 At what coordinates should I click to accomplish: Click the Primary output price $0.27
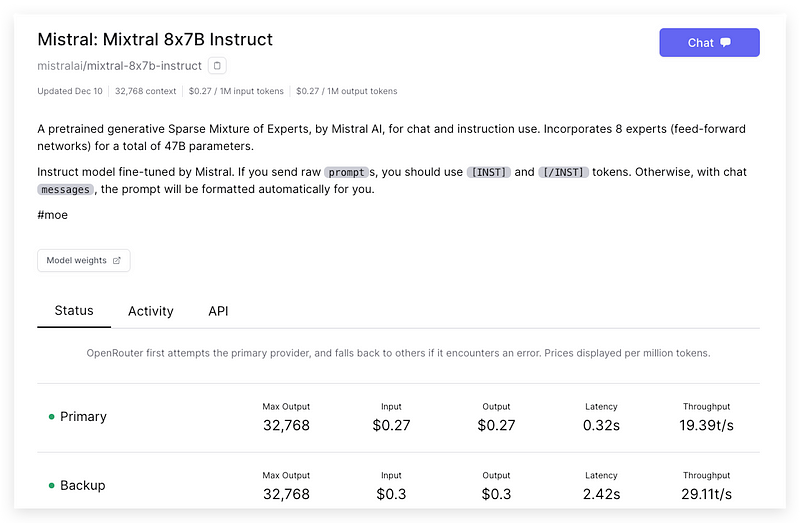tap(496, 425)
